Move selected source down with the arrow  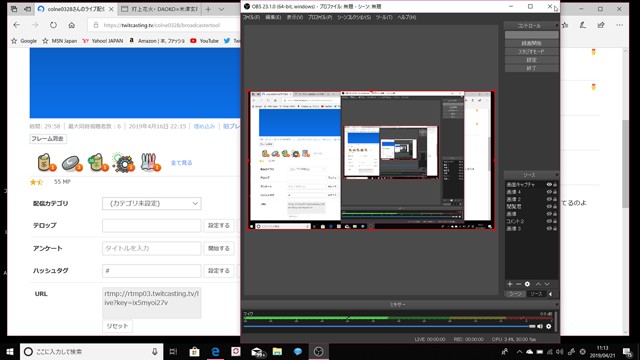[547, 284]
